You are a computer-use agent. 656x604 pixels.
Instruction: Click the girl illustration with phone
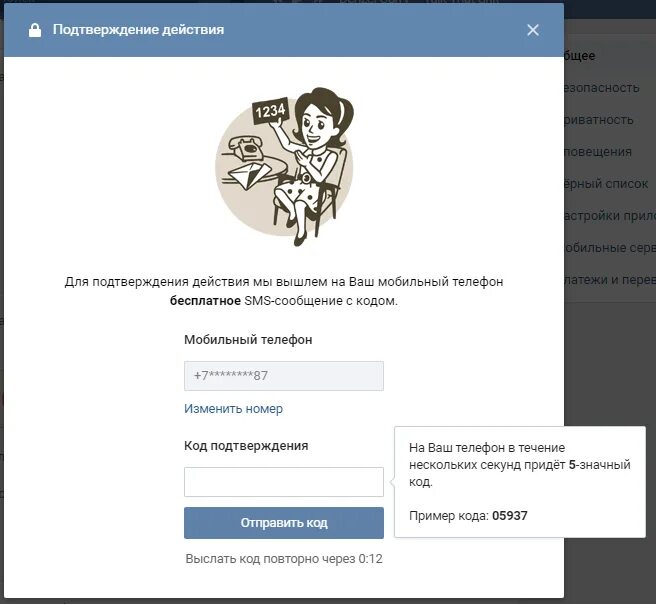[x=284, y=166]
